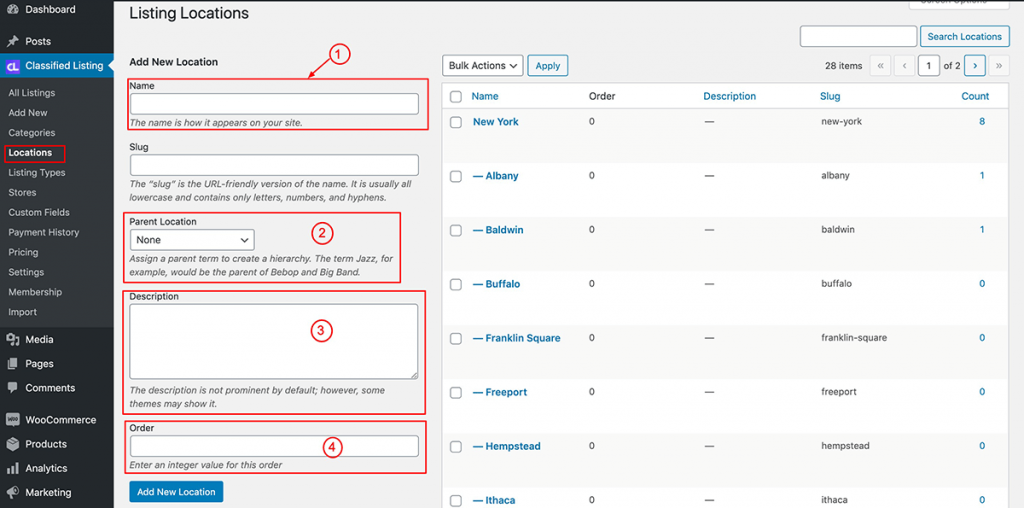The width and height of the screenshot is (1024, 508).
Task: Click the Posts pushpin icon
Action: (x=12, y=41)
